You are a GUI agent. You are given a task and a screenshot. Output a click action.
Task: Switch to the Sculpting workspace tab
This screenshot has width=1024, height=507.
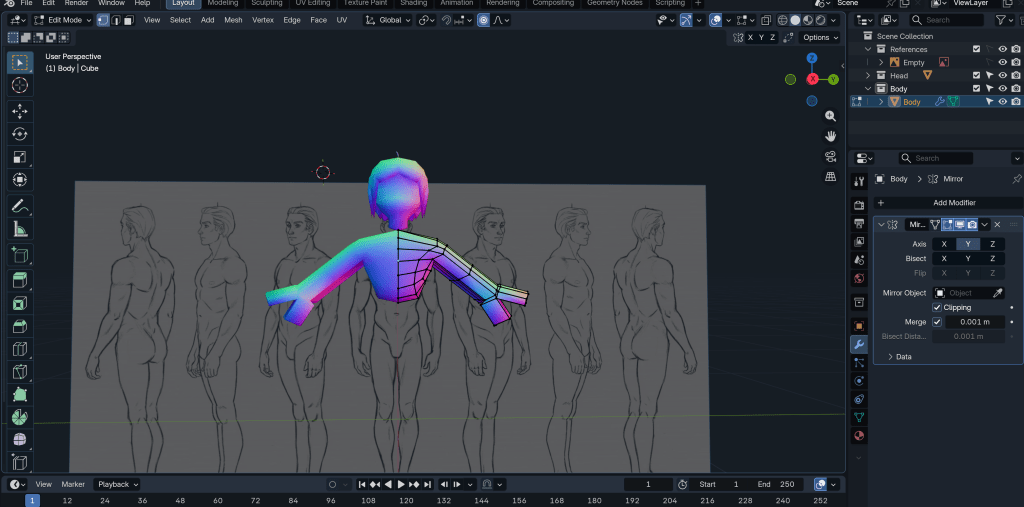click(x=266, y=4)
